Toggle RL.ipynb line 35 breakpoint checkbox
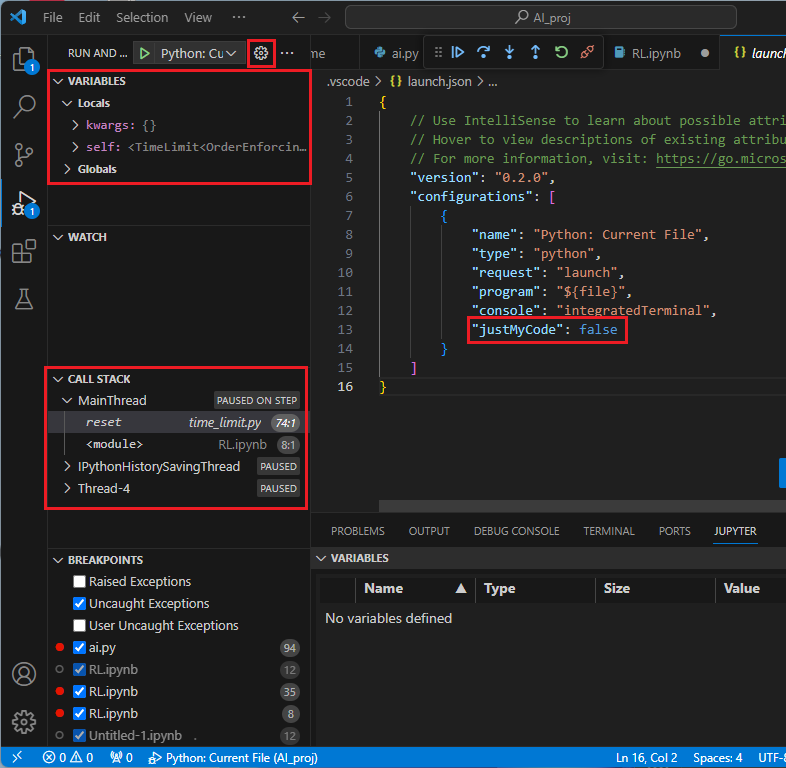 [79, 692]
